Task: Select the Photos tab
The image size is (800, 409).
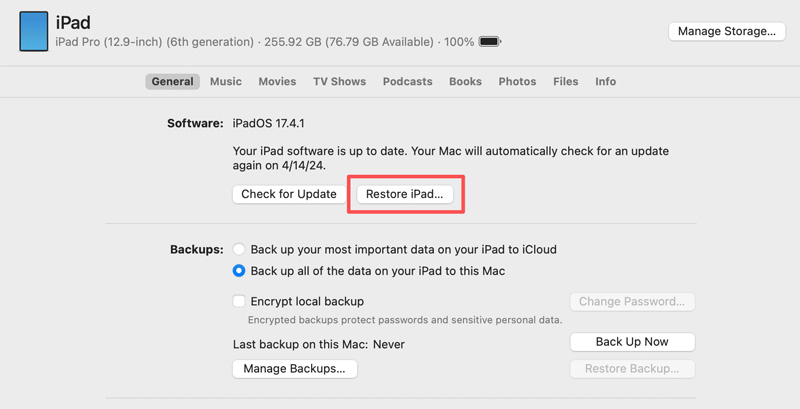Action: (517, 82)
